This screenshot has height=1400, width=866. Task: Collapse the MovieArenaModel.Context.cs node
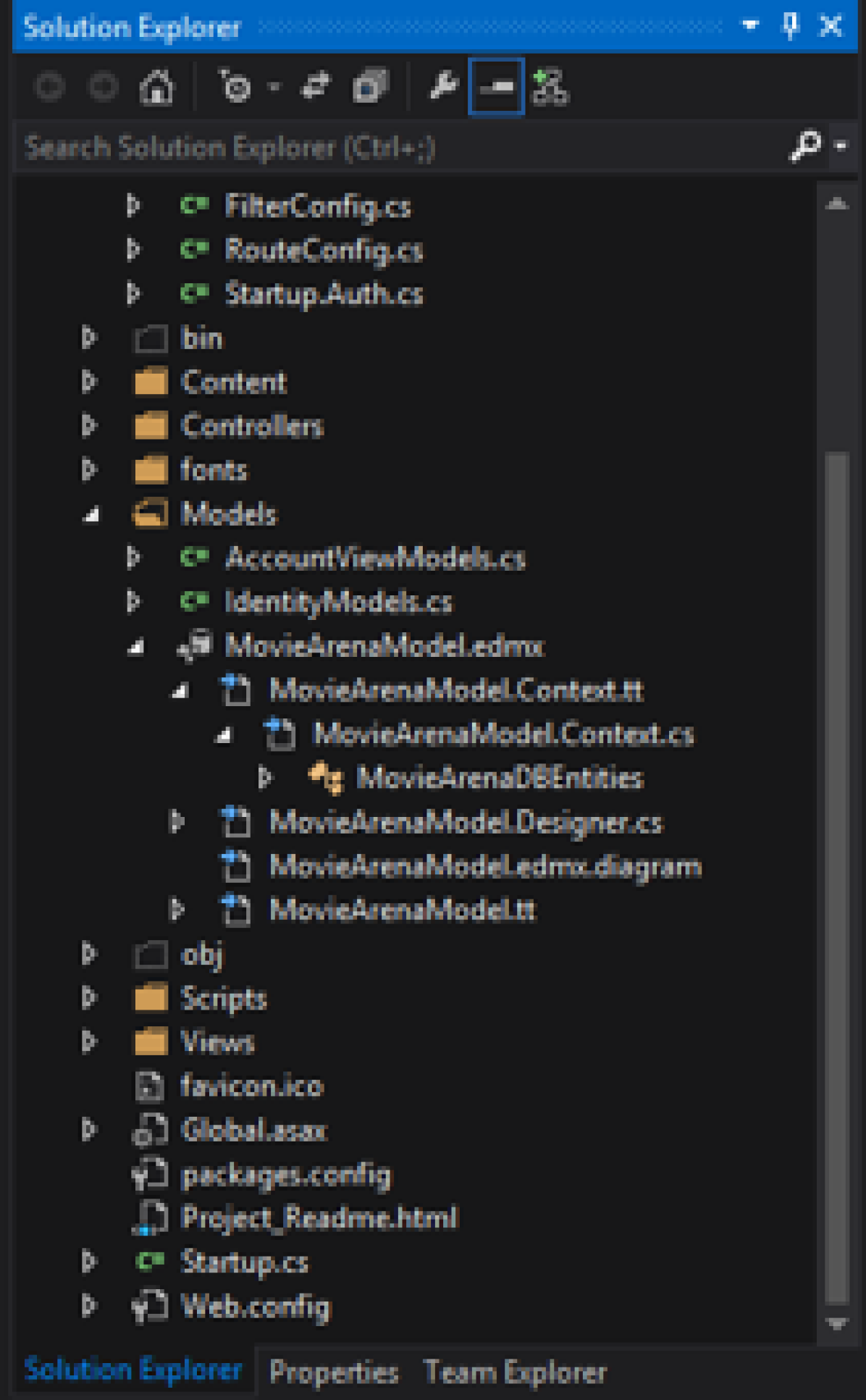coord(223,735)
